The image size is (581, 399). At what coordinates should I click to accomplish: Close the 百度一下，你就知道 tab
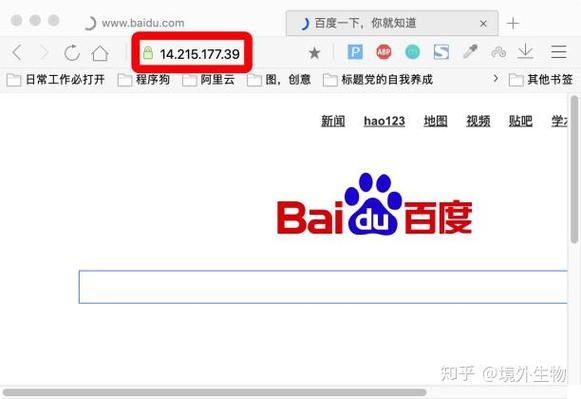click(483, 24)
